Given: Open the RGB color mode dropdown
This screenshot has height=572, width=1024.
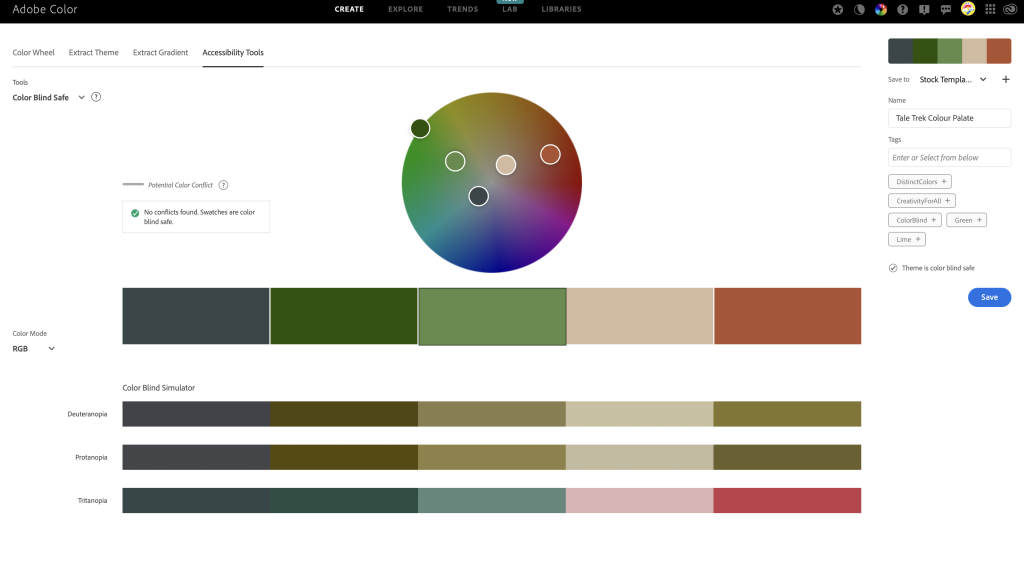Looking at the screenshot, I should 51,349.
